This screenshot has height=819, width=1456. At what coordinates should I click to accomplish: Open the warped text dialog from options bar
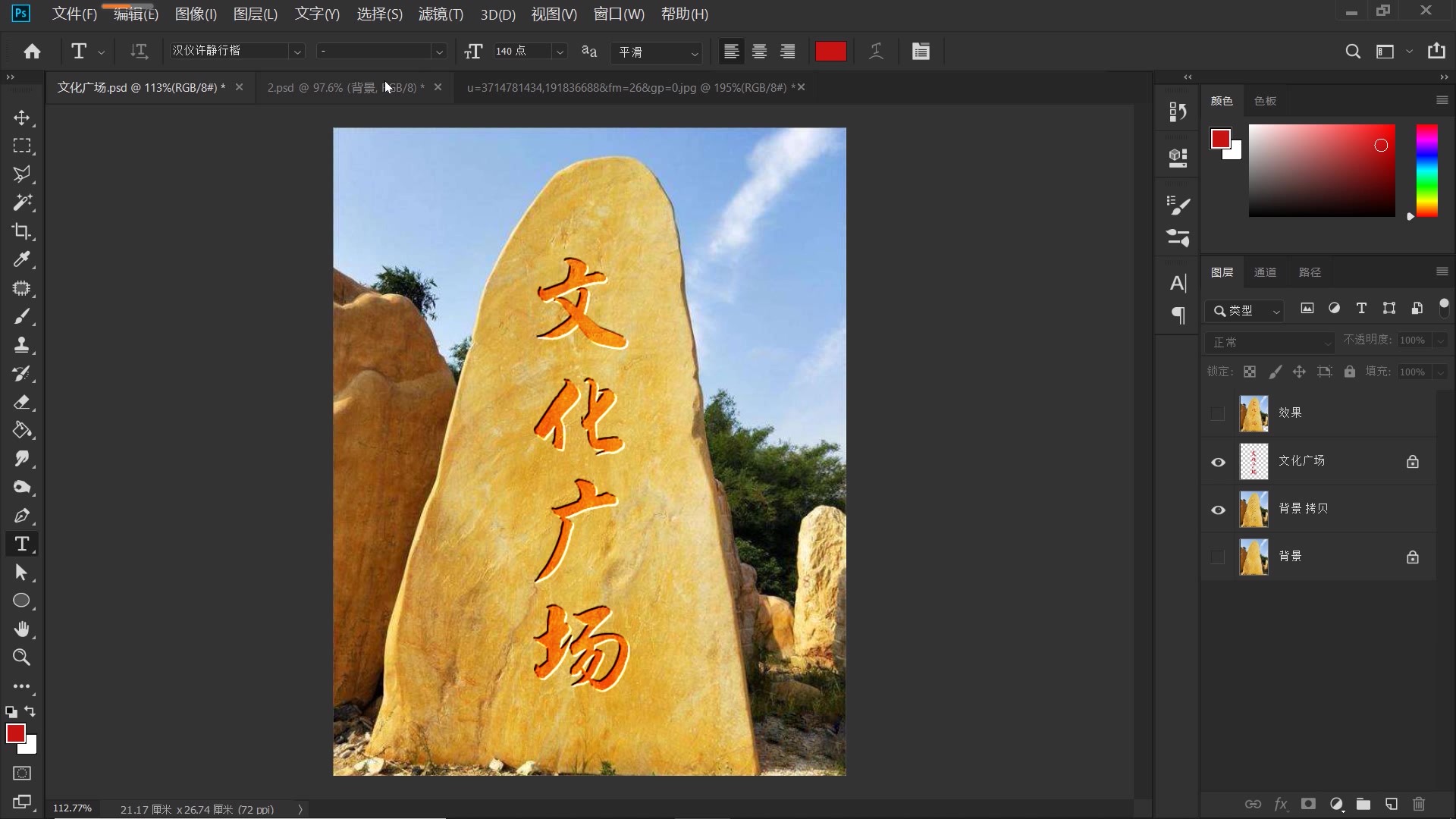tap(876, 51)
